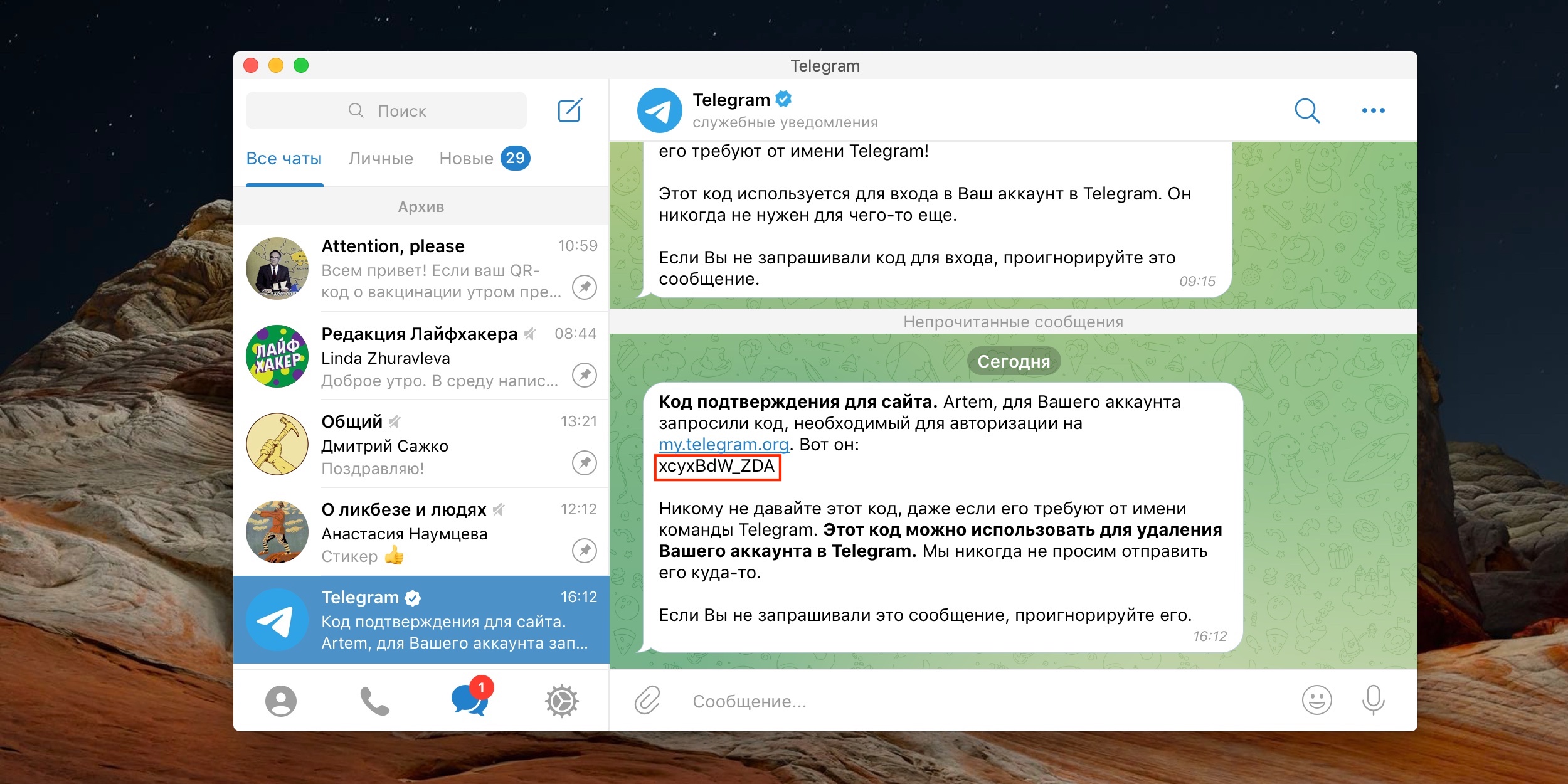Click the voice message microphone icon

pyautogui.click(x=1373, y=700)
